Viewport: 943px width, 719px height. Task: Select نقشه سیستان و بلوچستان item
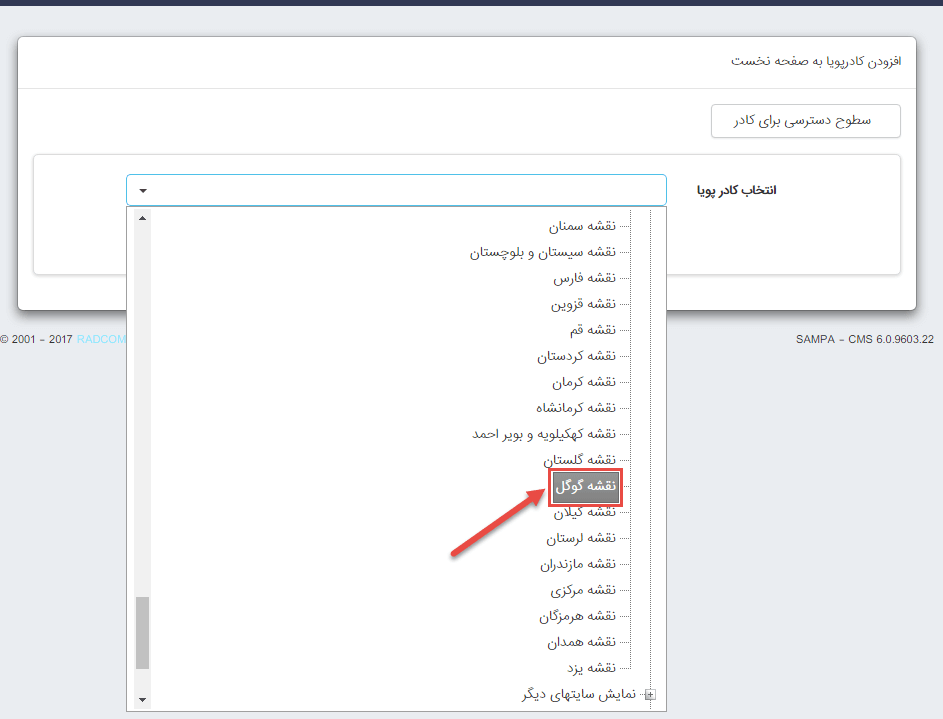pyautogui.click(x=543, y=252)
